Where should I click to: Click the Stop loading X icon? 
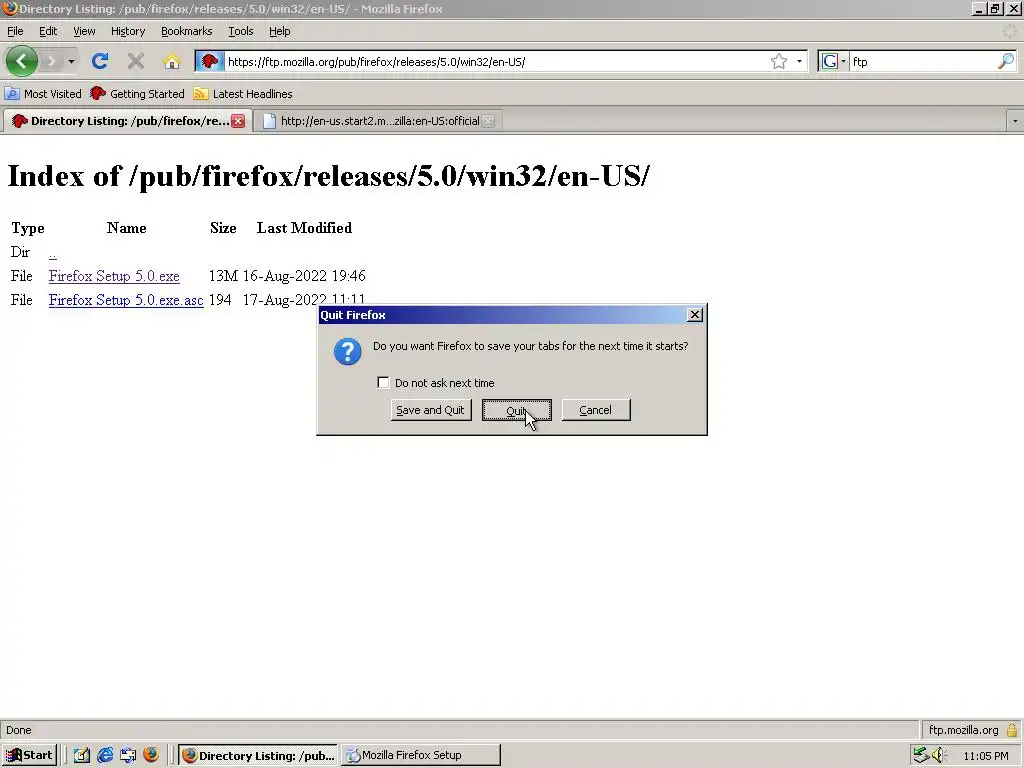[136, 61]
